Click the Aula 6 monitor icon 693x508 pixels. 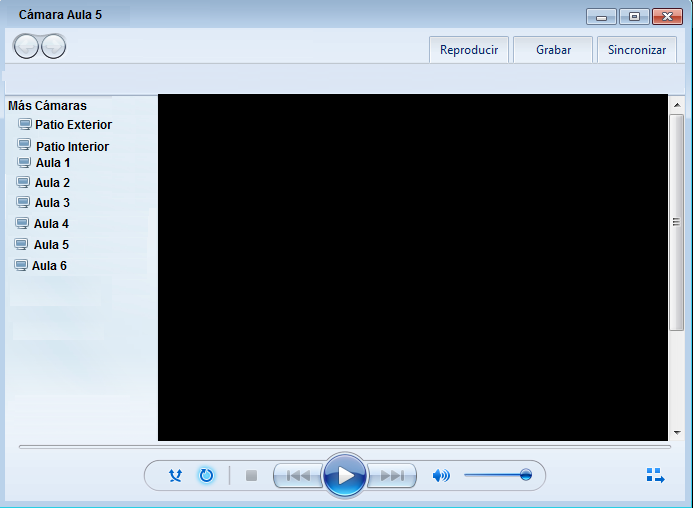pos(21,265)
